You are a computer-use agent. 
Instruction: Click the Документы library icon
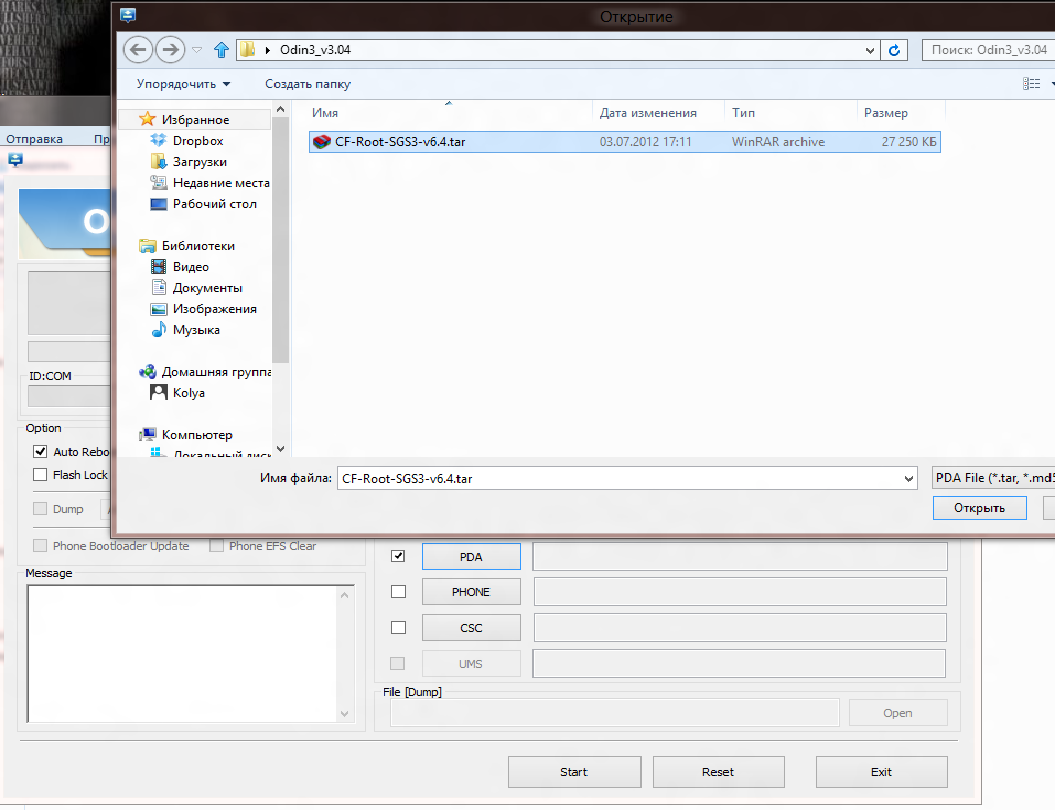pos(158,287)
